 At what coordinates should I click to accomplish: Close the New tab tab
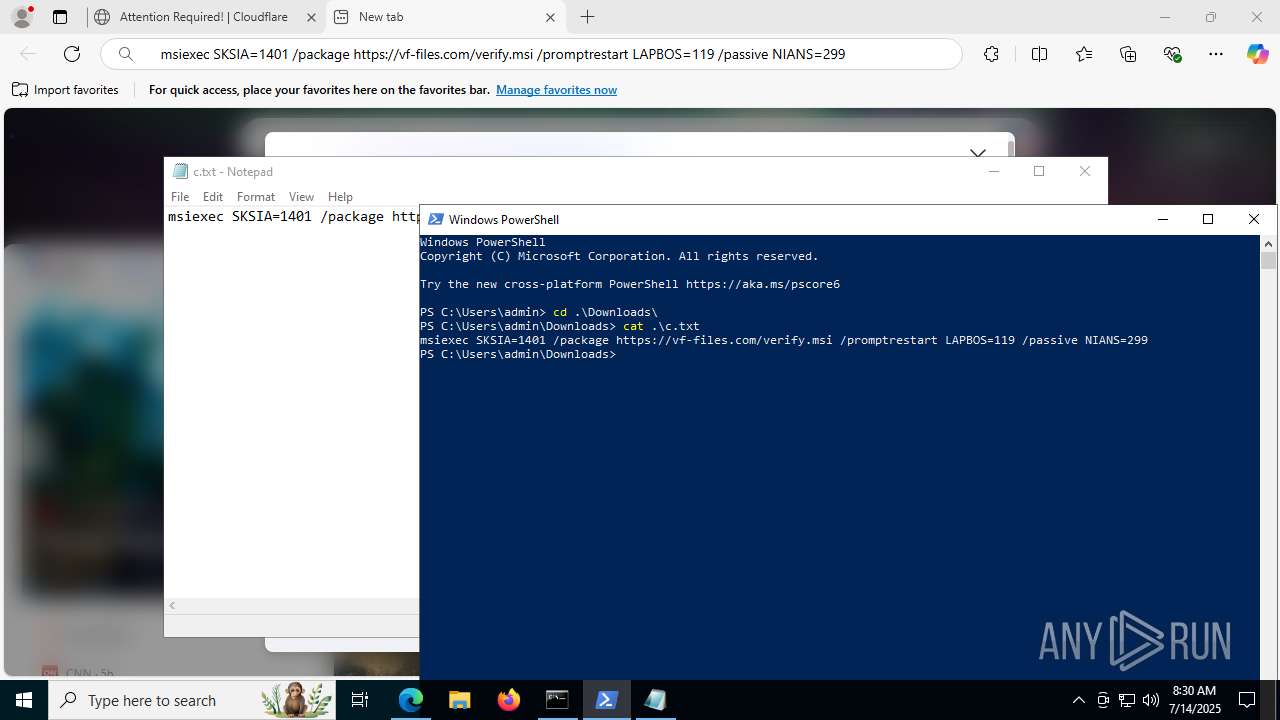(550, 17)
